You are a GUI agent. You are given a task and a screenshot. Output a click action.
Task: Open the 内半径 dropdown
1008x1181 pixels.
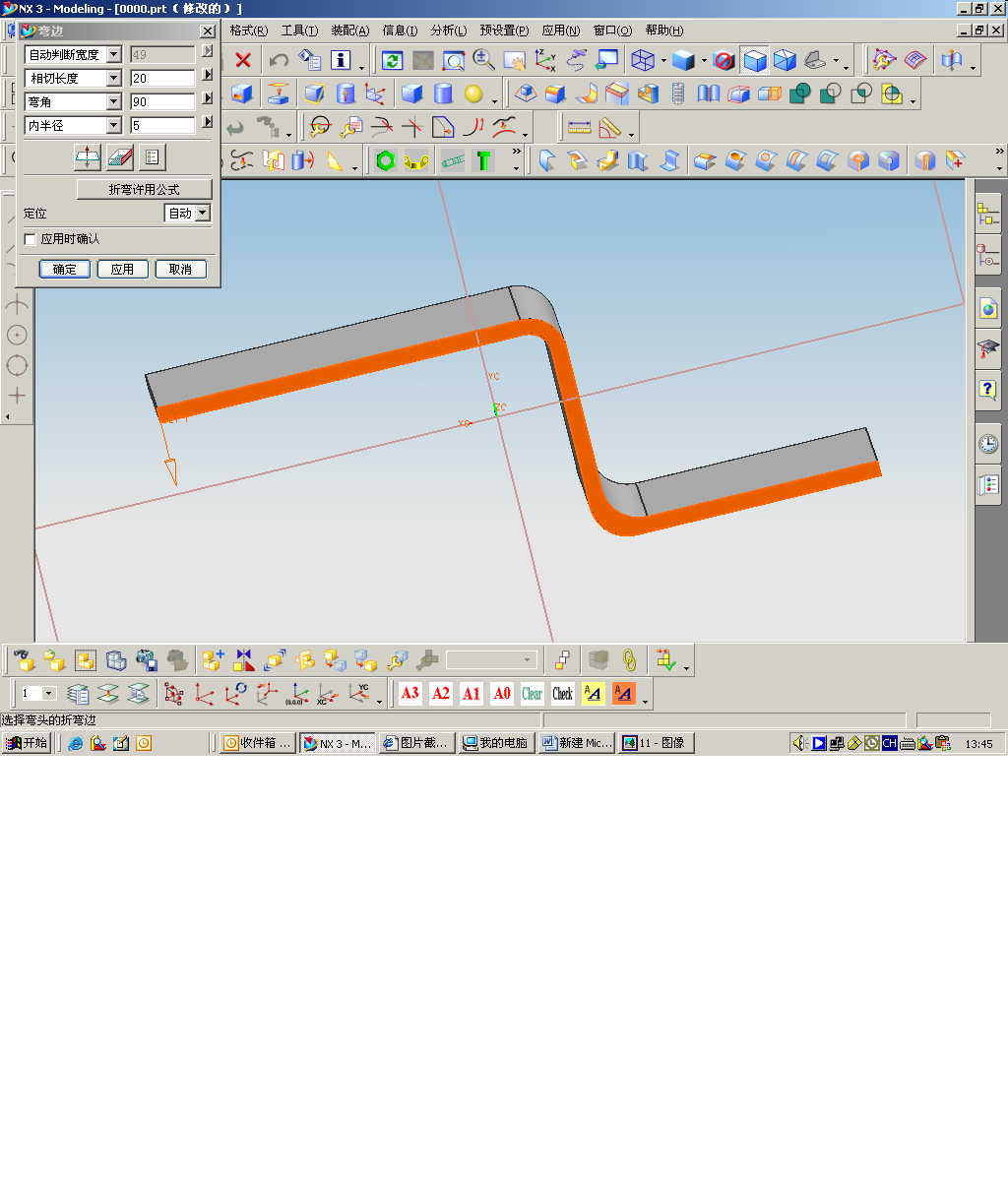pyautogui.click(x=114, y=125)
